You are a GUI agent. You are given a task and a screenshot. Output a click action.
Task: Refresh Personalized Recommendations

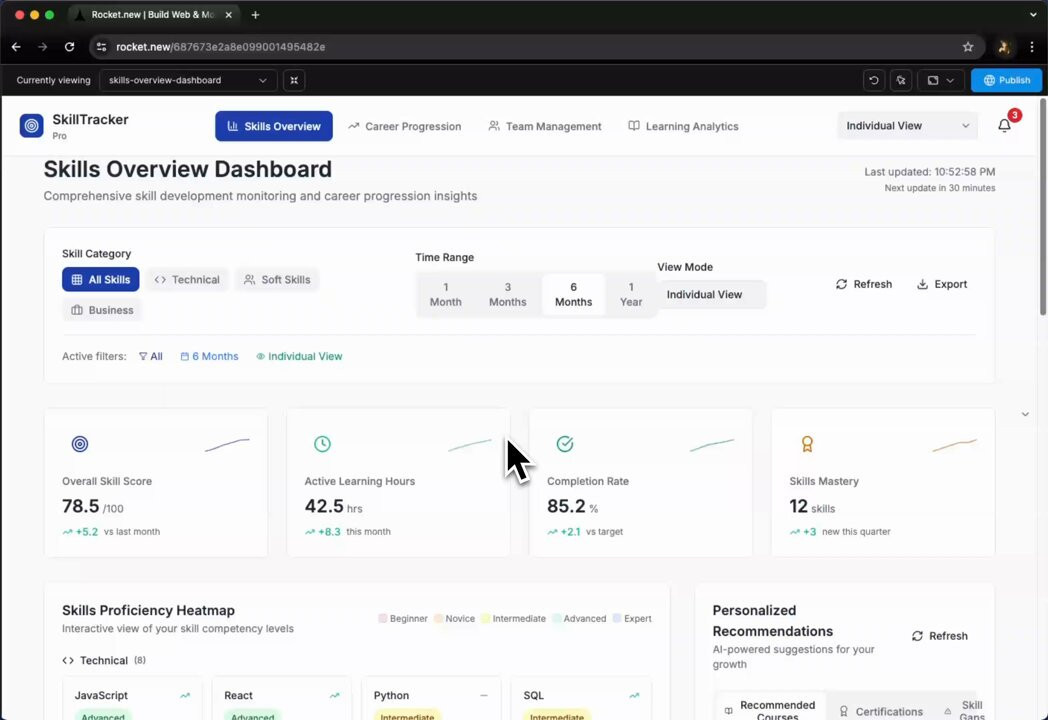tap(940, 636)
